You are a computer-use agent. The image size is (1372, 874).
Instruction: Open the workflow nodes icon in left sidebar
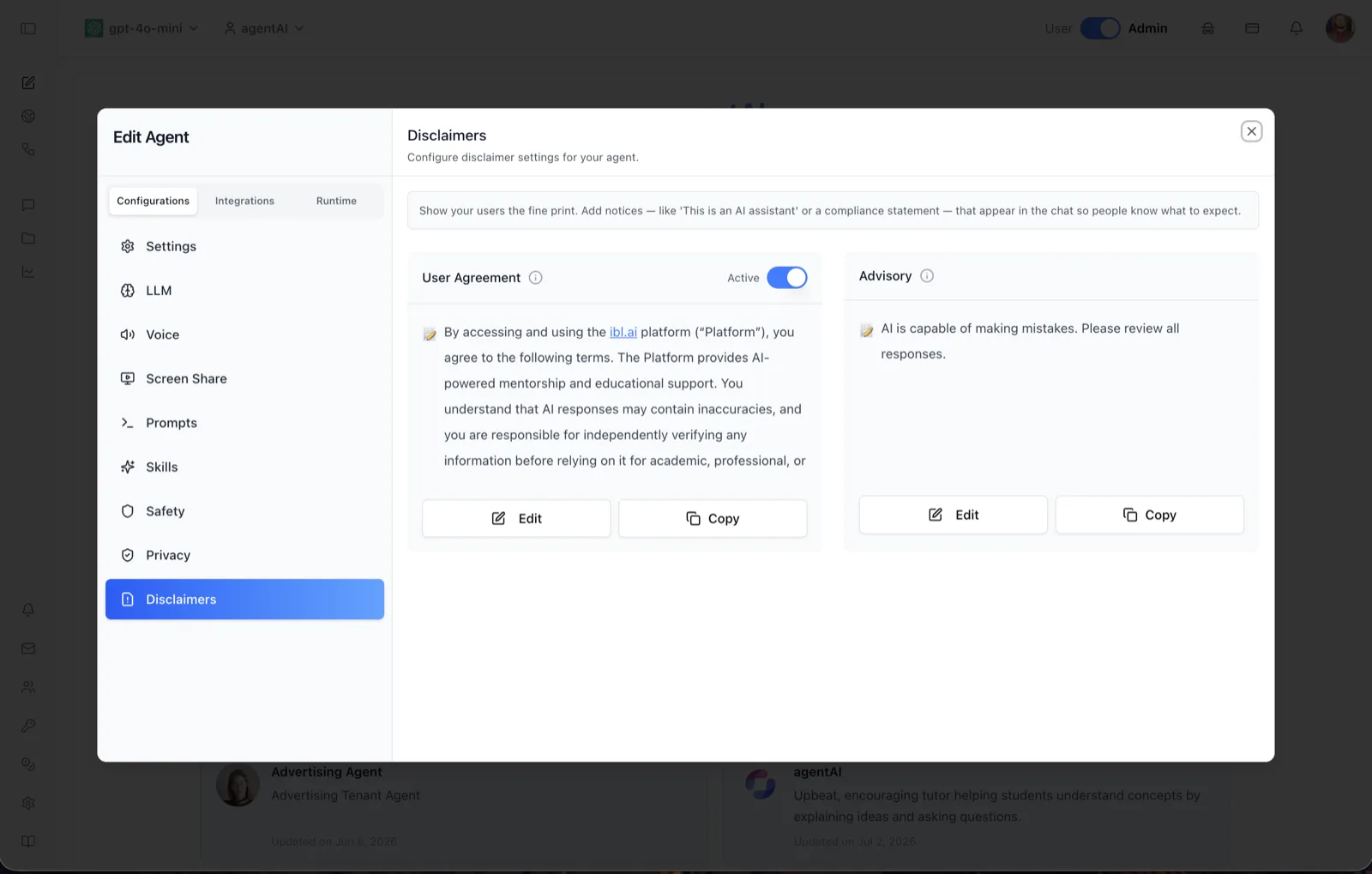click(28, 149)
